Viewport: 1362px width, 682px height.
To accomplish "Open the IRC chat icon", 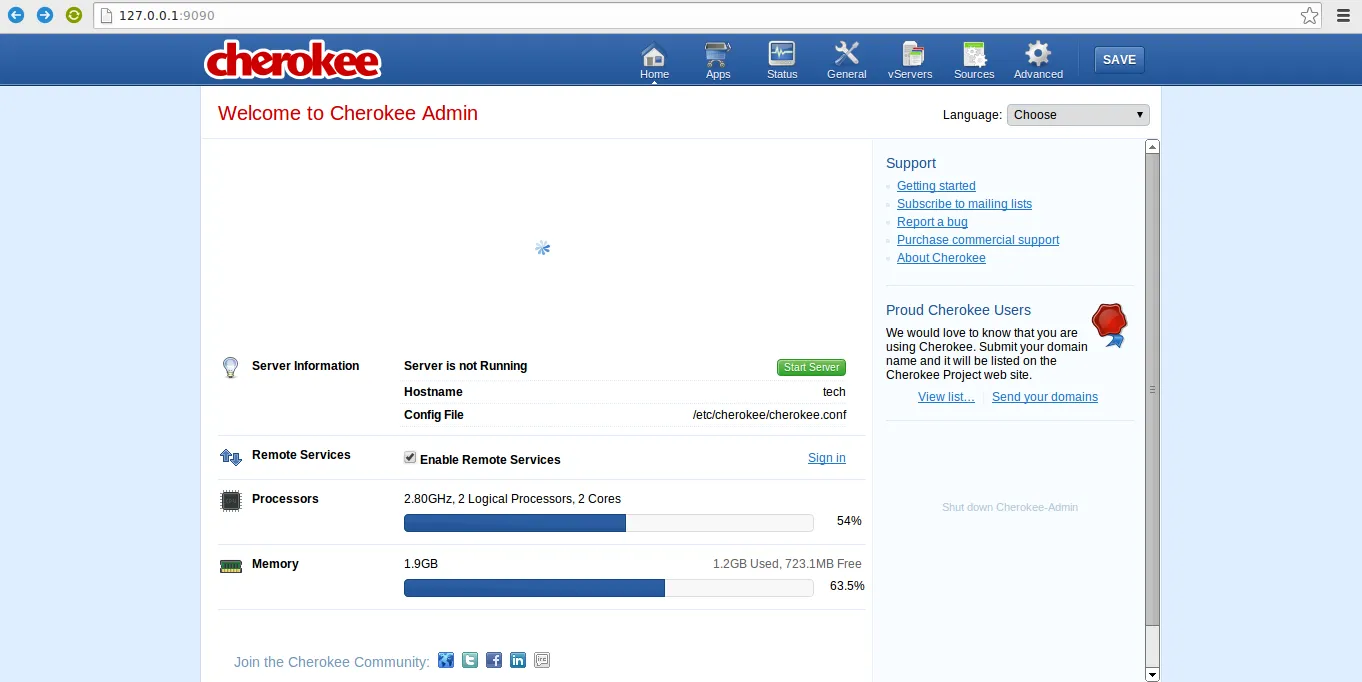I will coord(542,660).
